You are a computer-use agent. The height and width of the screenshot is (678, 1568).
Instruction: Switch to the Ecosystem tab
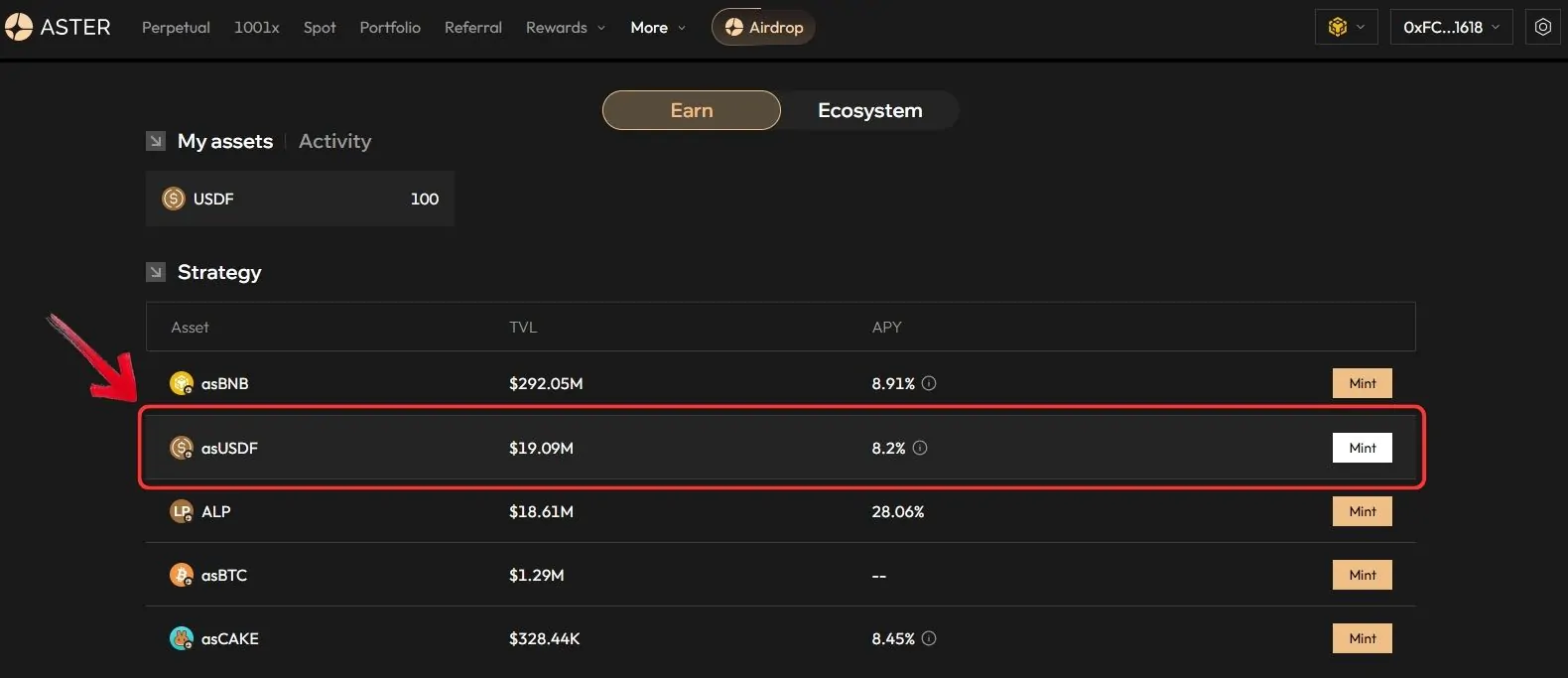[x=870, y=110]
